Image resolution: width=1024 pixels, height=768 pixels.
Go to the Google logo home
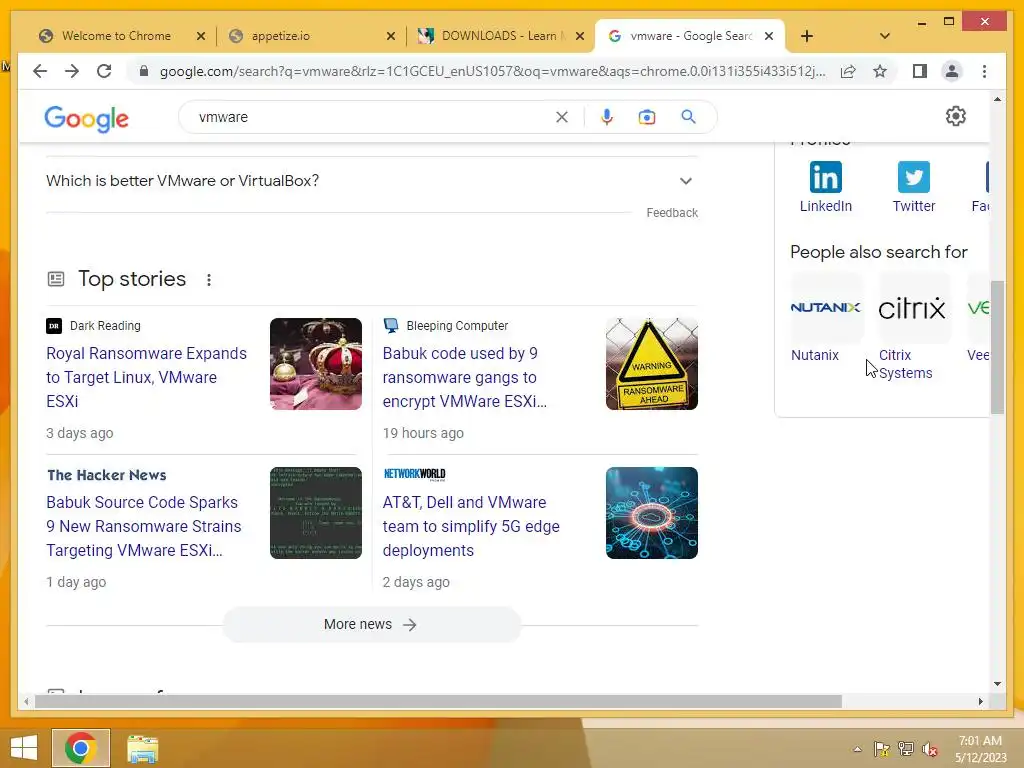pyautogui.click(x=86, y=118)
